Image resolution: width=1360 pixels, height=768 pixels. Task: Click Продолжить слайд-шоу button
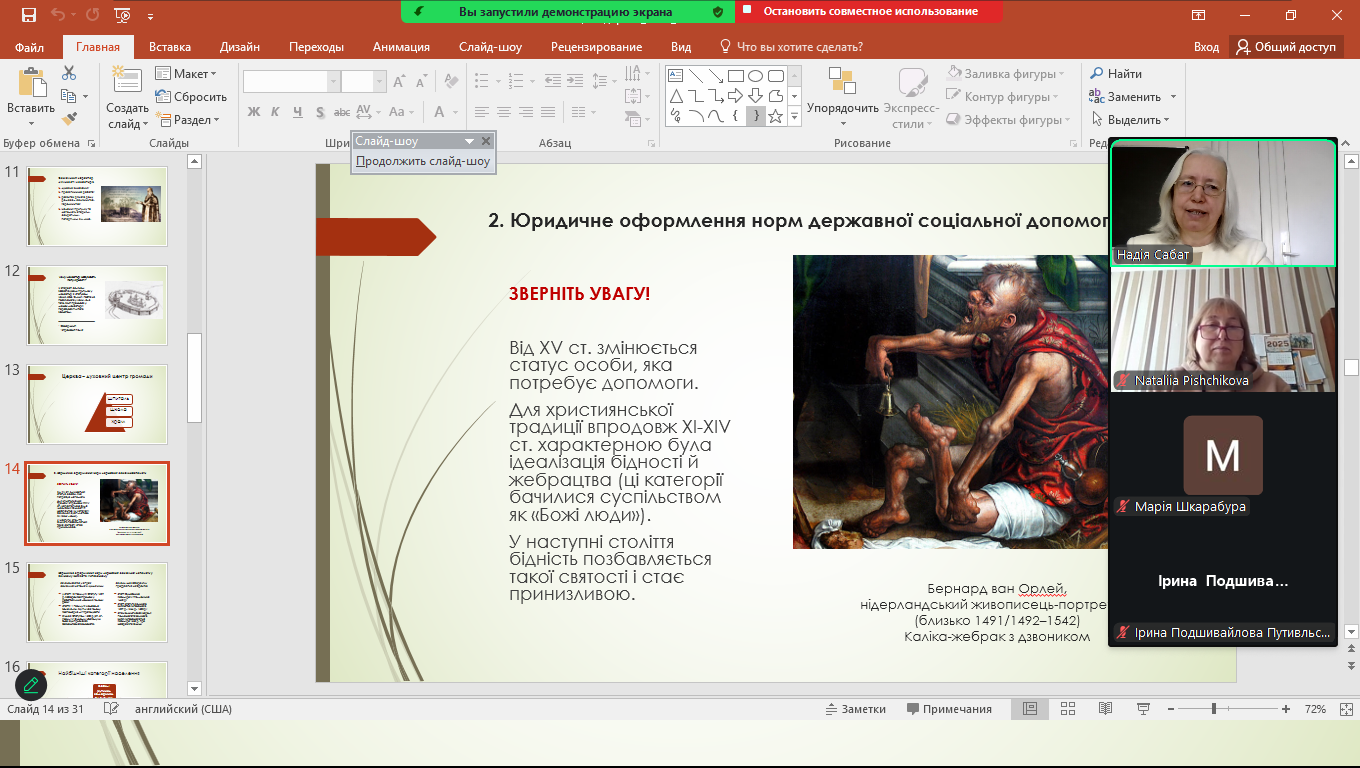point(423,161)
